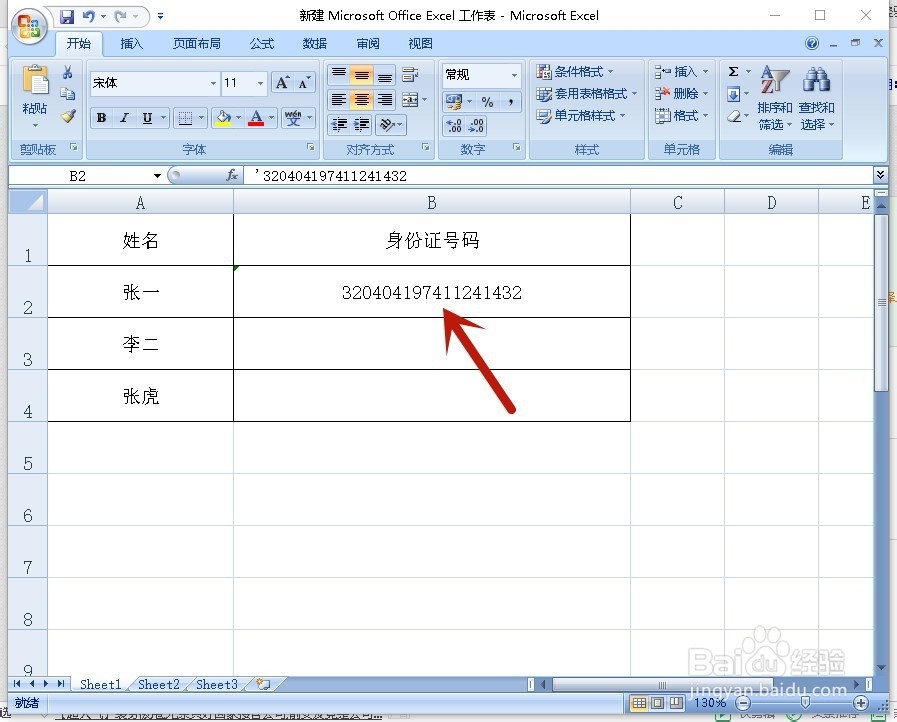897x722 pixels.
Task: Toggle wrap text (自动换行)
Action: 409,74
